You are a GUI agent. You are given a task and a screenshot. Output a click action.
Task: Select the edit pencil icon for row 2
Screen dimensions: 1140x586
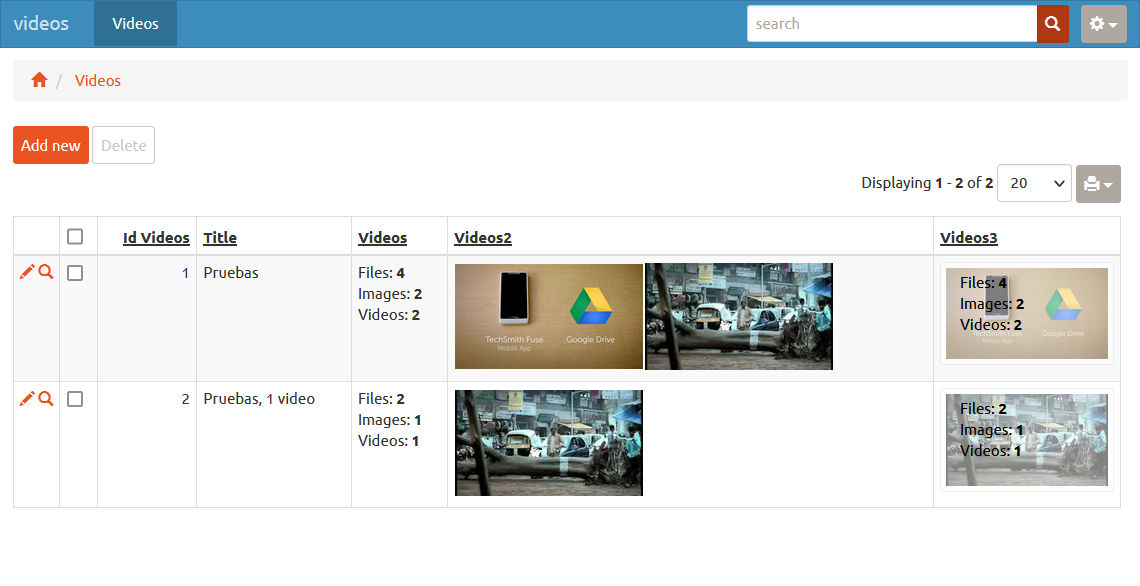(28, 397)
